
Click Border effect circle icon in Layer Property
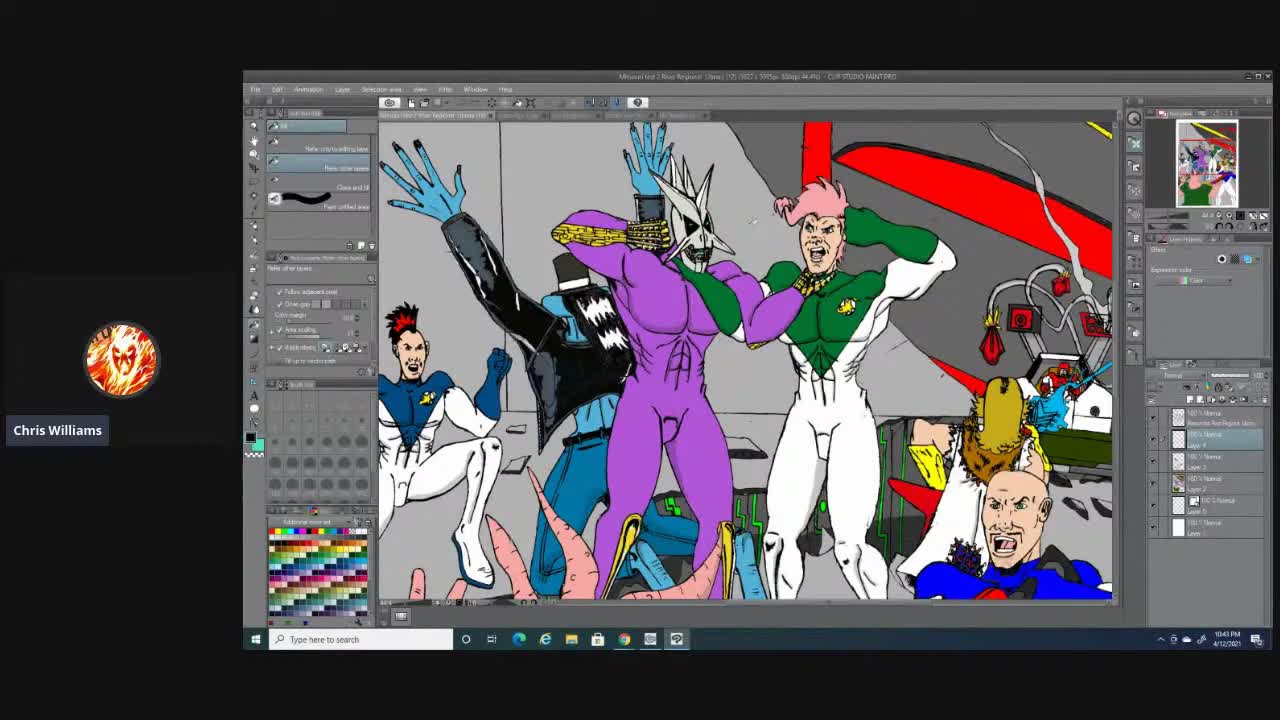pos(1222,259)
